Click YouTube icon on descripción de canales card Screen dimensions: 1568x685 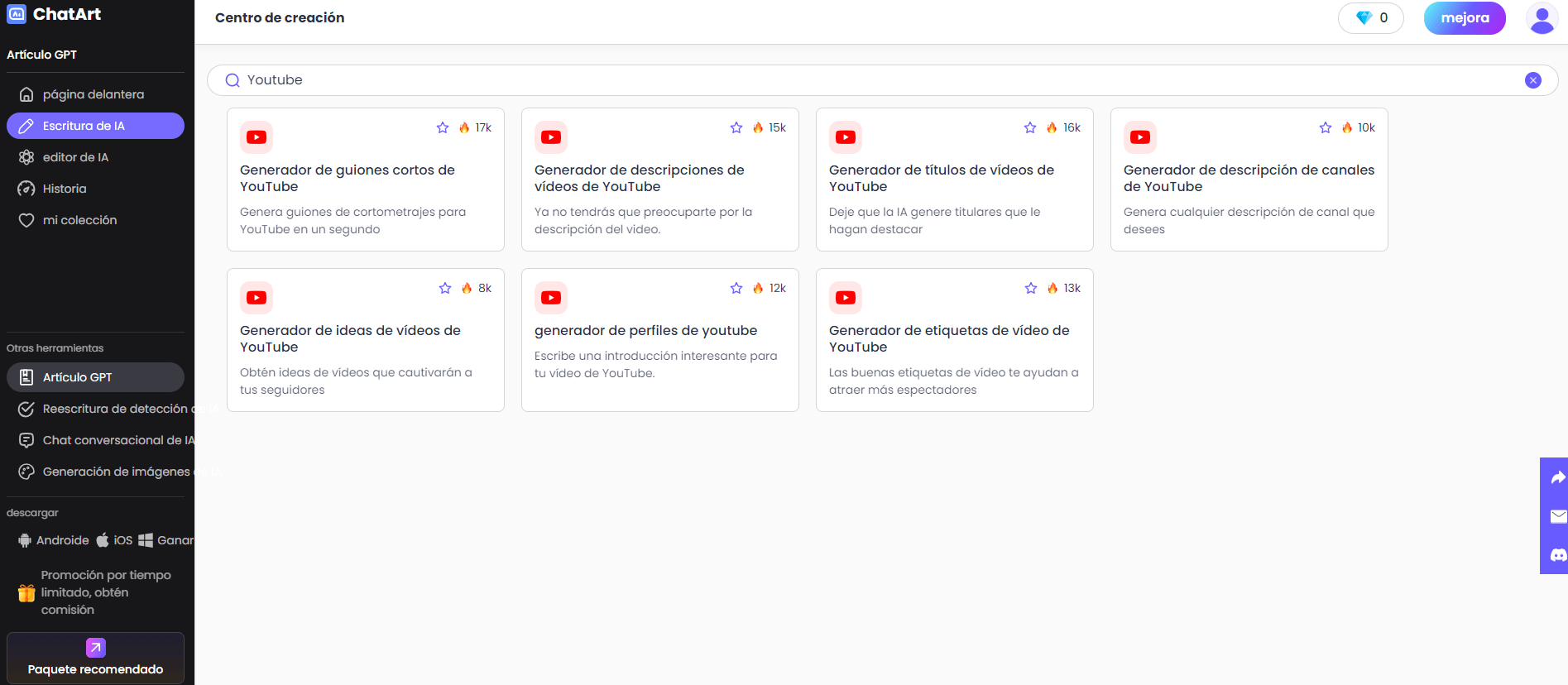pos(1140,137)
